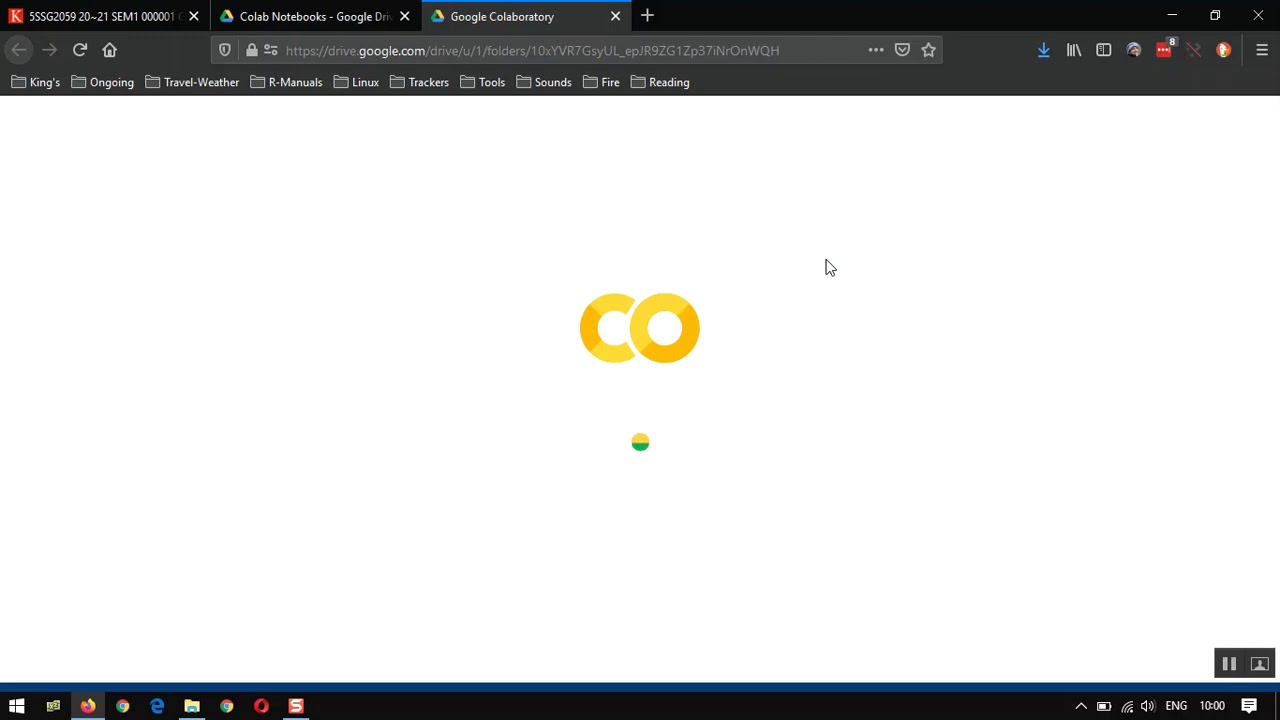Open the Windows notification center
The height and width of the screenshot is (720, 1280).
[1249, 706]
